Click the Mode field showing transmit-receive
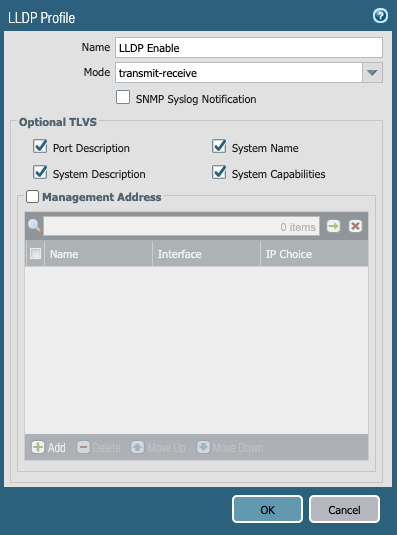 239,73
